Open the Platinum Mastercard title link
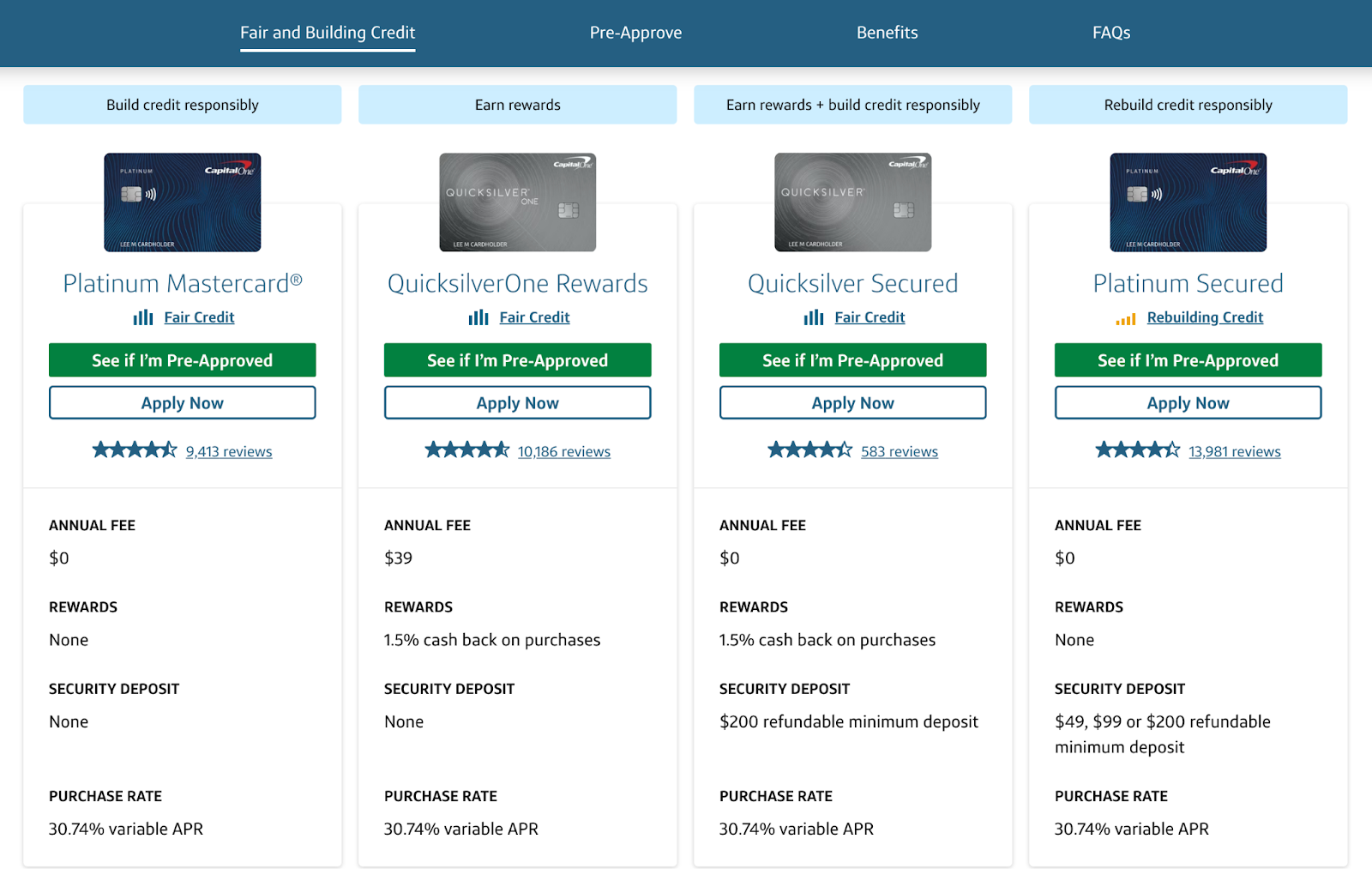Viewport: 1372px width, 887px height. click(x=183, y=283)
